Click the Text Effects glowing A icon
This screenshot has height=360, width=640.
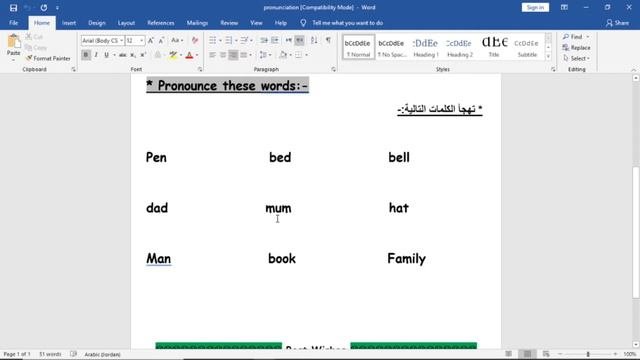point(158,55)
